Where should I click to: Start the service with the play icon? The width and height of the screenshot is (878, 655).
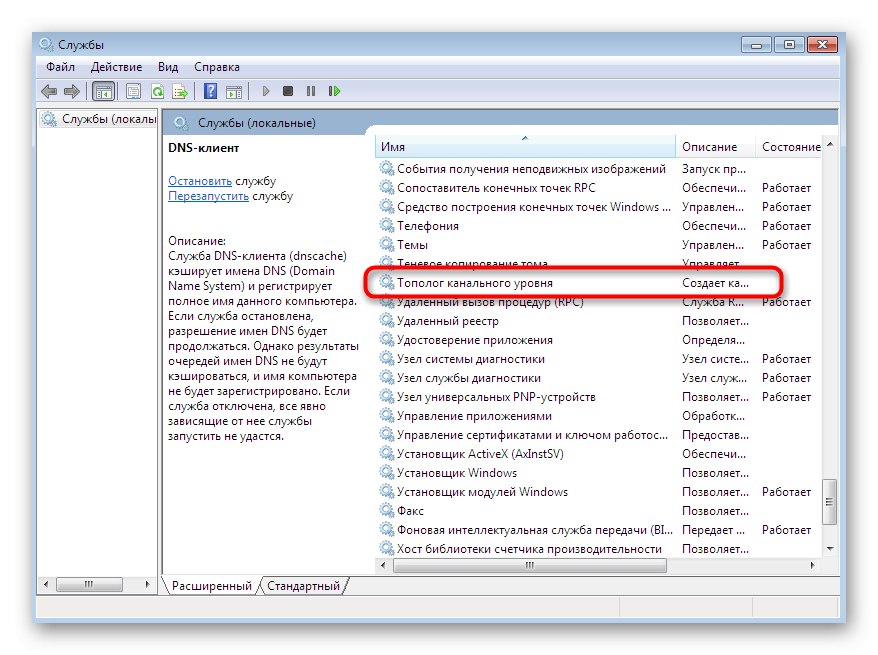(x=266, y=91)
